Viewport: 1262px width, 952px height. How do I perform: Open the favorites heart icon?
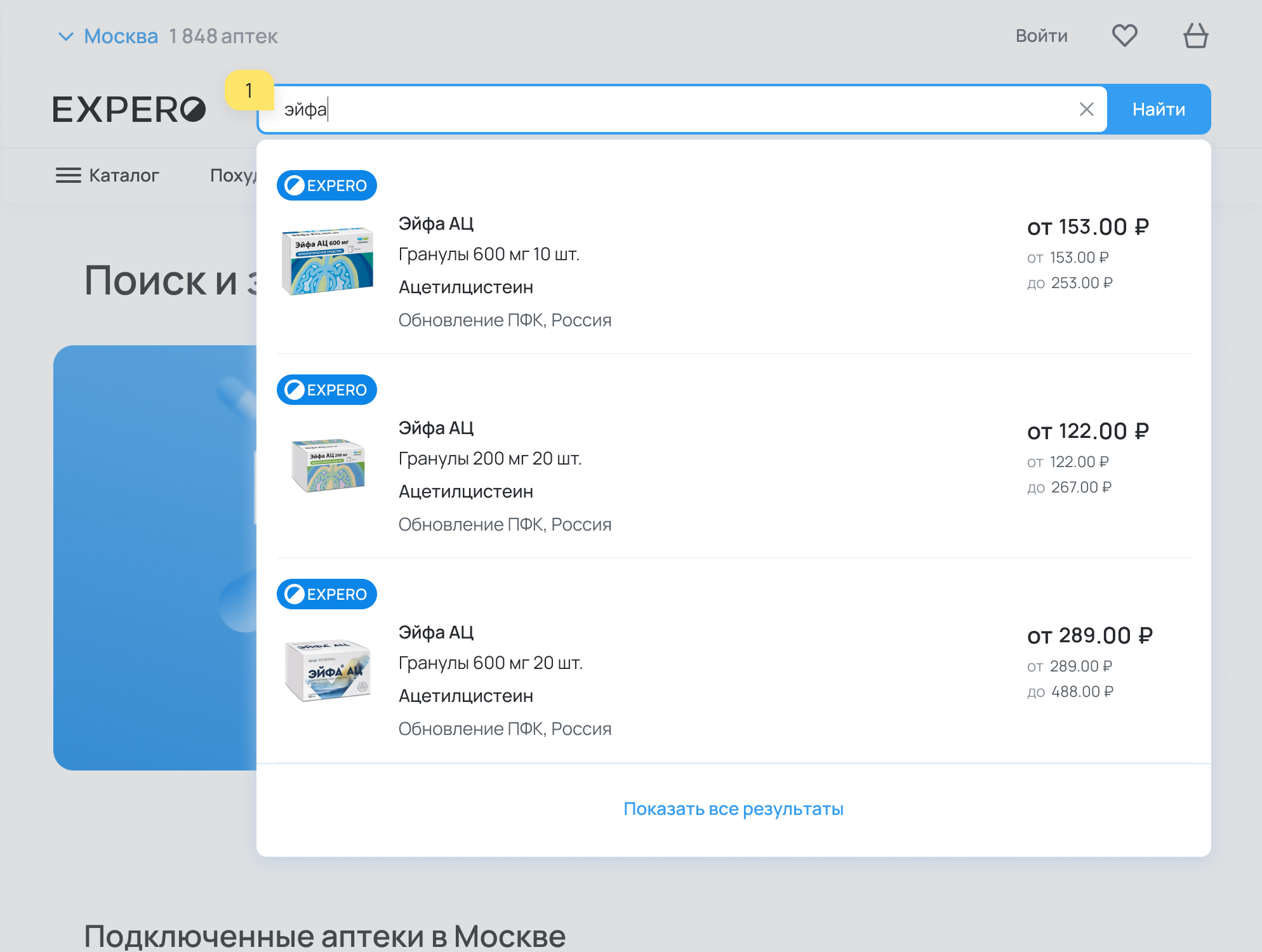(x=1124, y=36)
